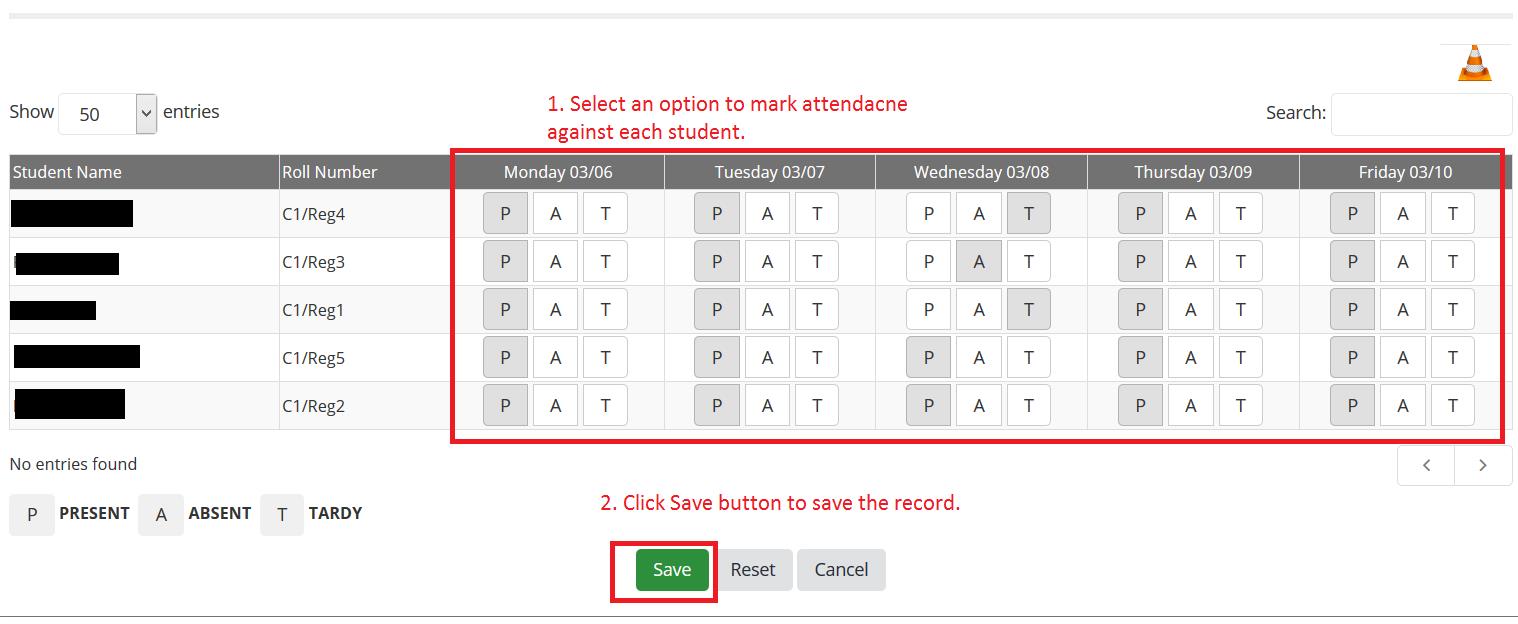Save the attendance record
The height and width of the screenshot is (624, 1518).
pos(672,570)
